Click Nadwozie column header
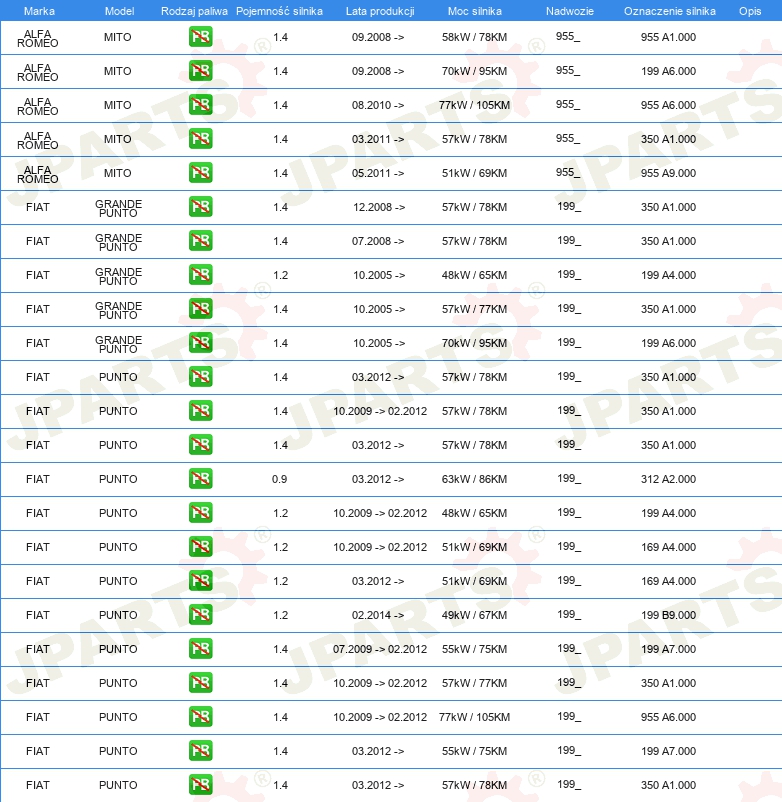The height and width of the screenshot is (802, 782). 570,11
